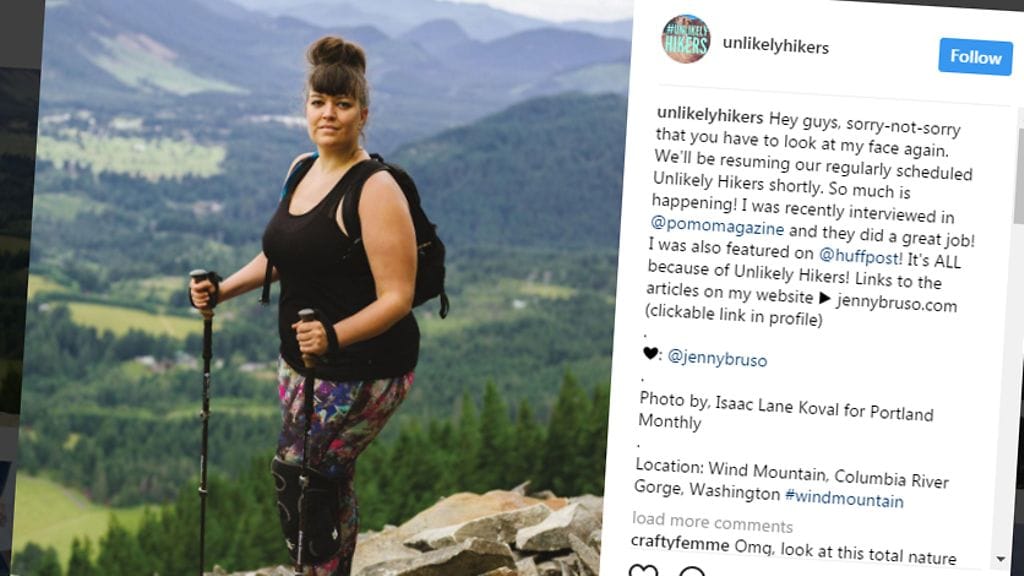Click the comments scrollbar thumb

click(1018, 174)
